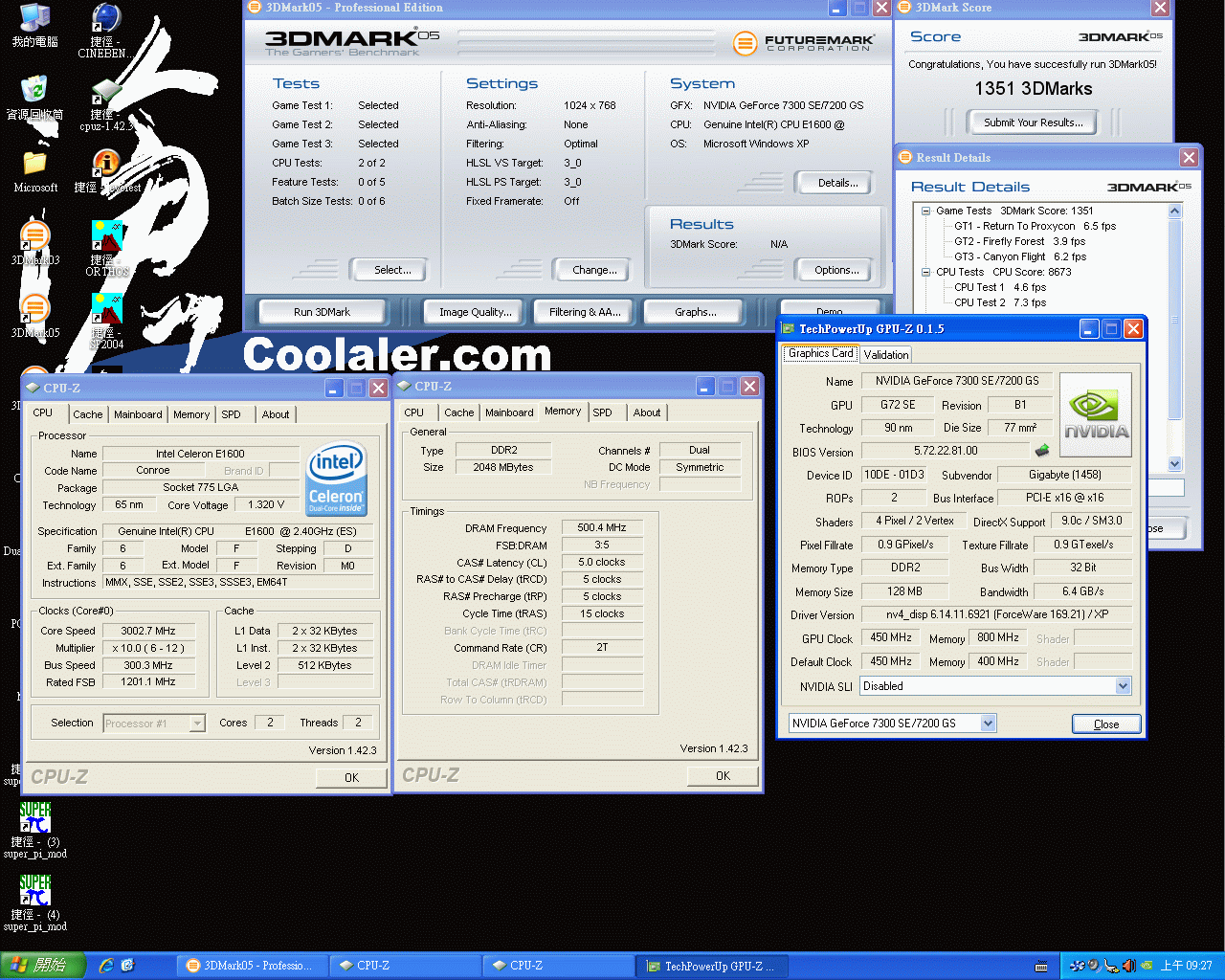
Task: Click the BIOS extraction chip icon in GPU-Z
Action: (x=1042, y=450)
